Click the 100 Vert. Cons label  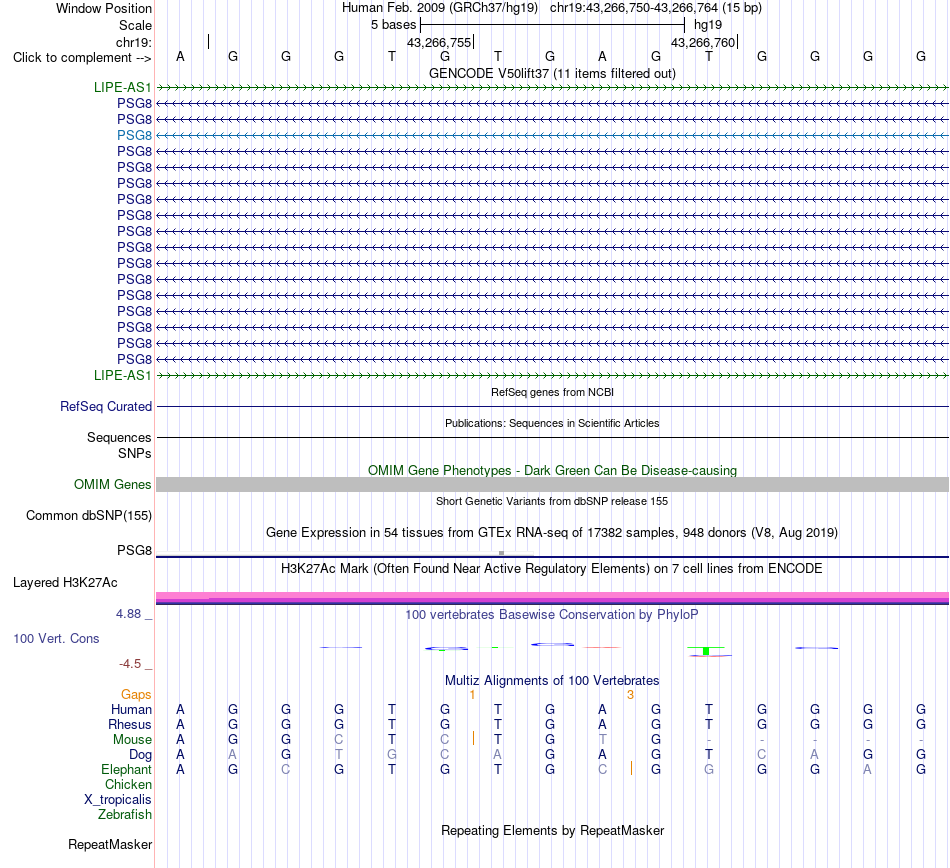point(56,638)
